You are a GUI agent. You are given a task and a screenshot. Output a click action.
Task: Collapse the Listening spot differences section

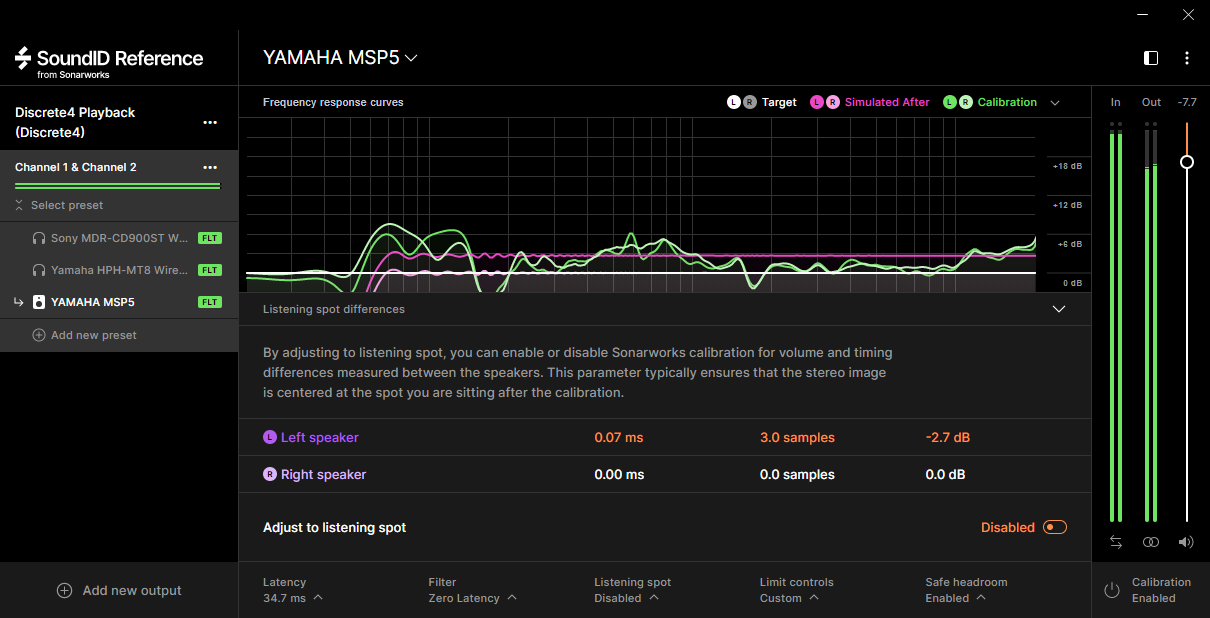[1059, 309]
